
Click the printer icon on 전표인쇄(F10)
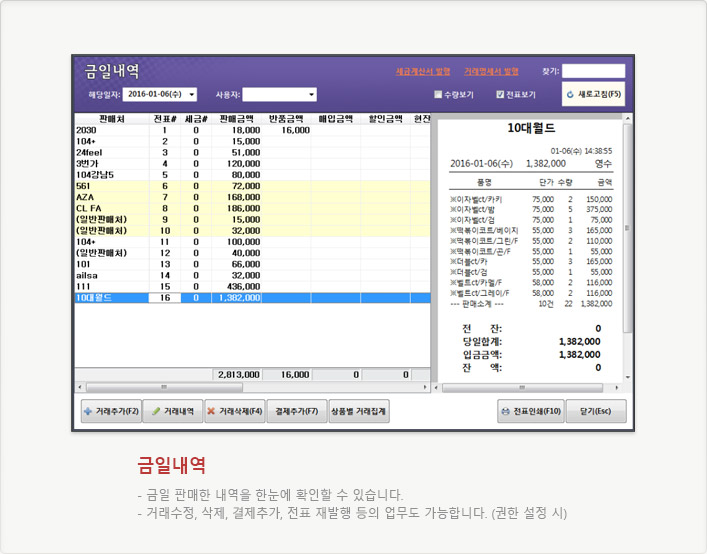click(x=505, y=411)
